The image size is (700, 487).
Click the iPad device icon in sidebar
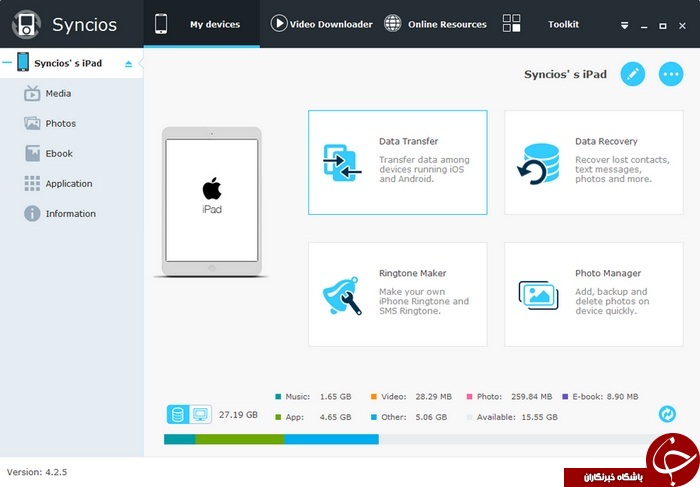click(23, 62)
